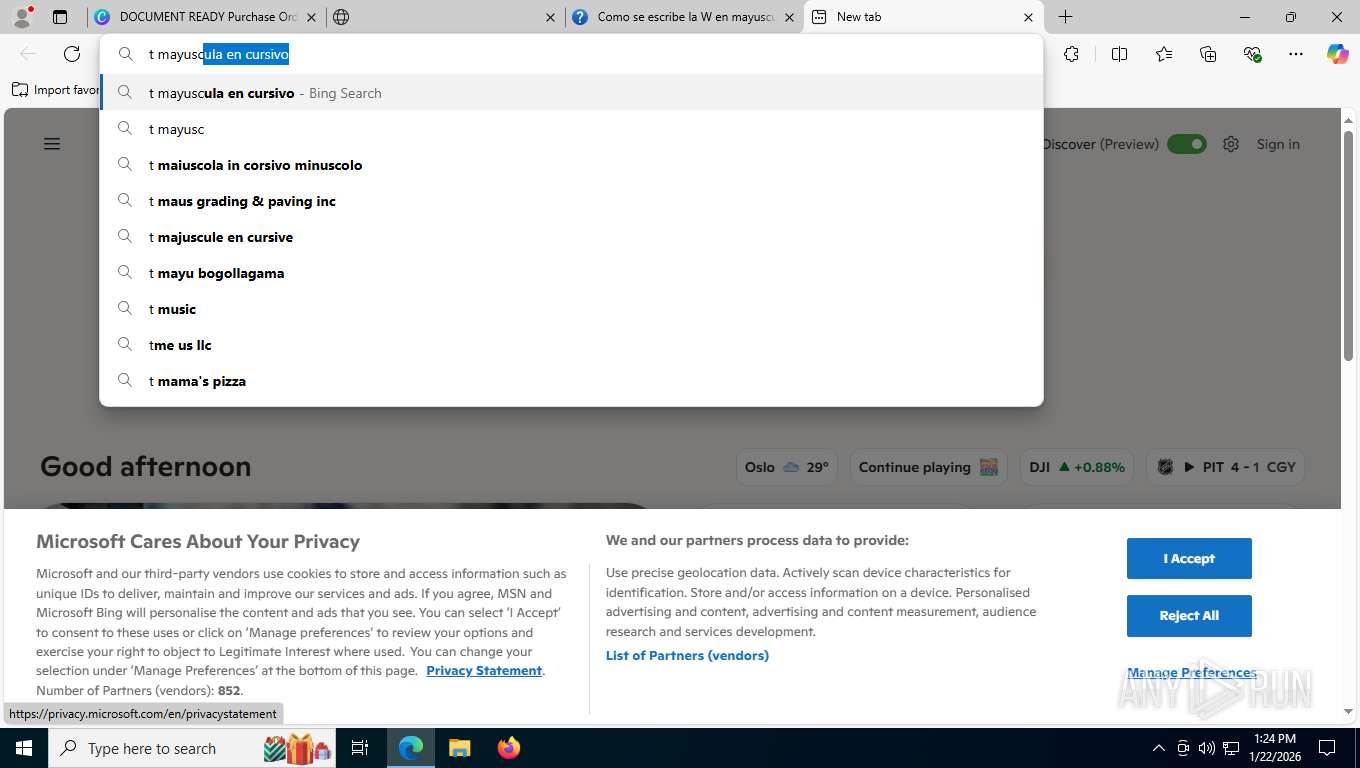This screenshot has height=768, width=1360.
Task: Select suggestion 't mayuscula en cursivo' Bing Search
Action: [571, 93]
